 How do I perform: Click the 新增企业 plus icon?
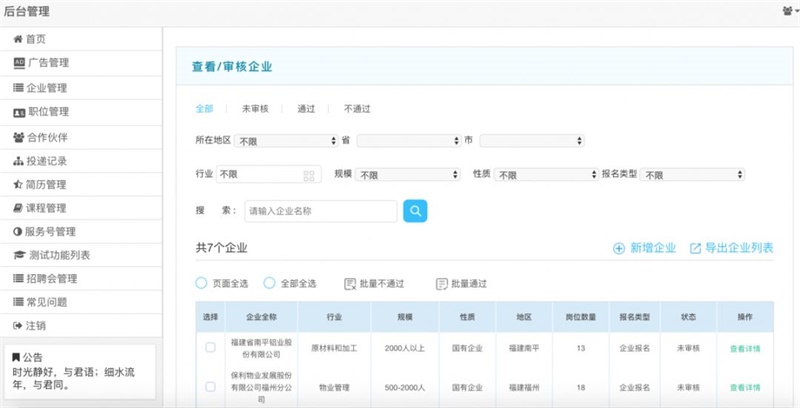click(x=619, y=248)
